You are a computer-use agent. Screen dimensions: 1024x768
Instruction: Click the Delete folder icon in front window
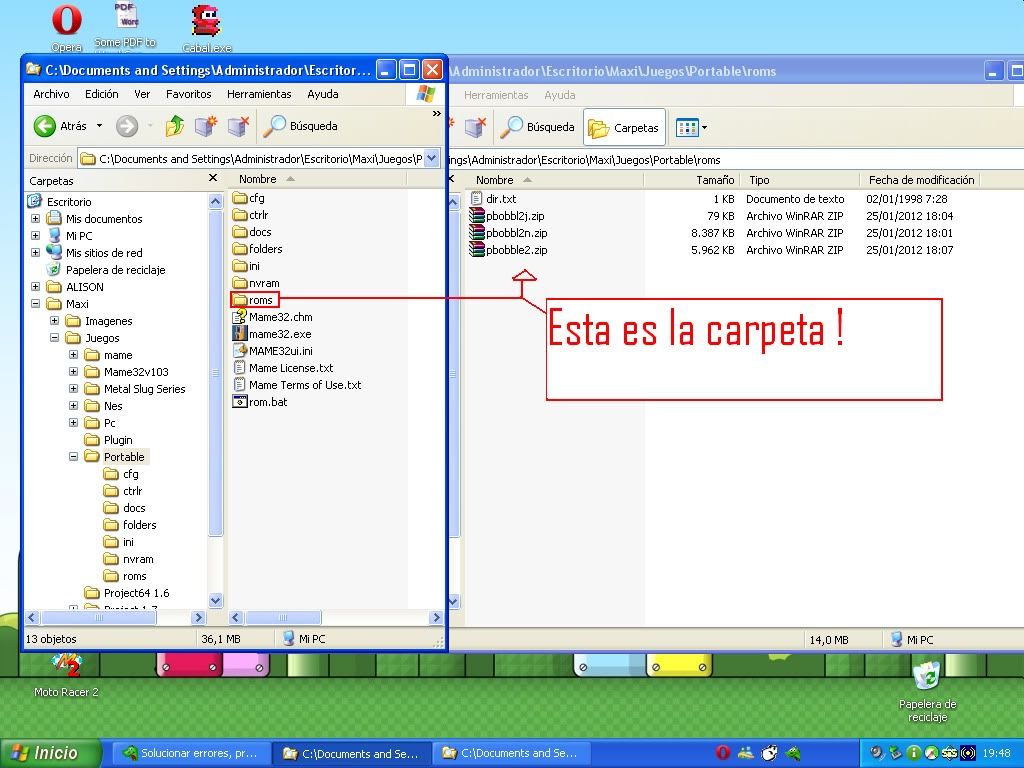[238, 126]
